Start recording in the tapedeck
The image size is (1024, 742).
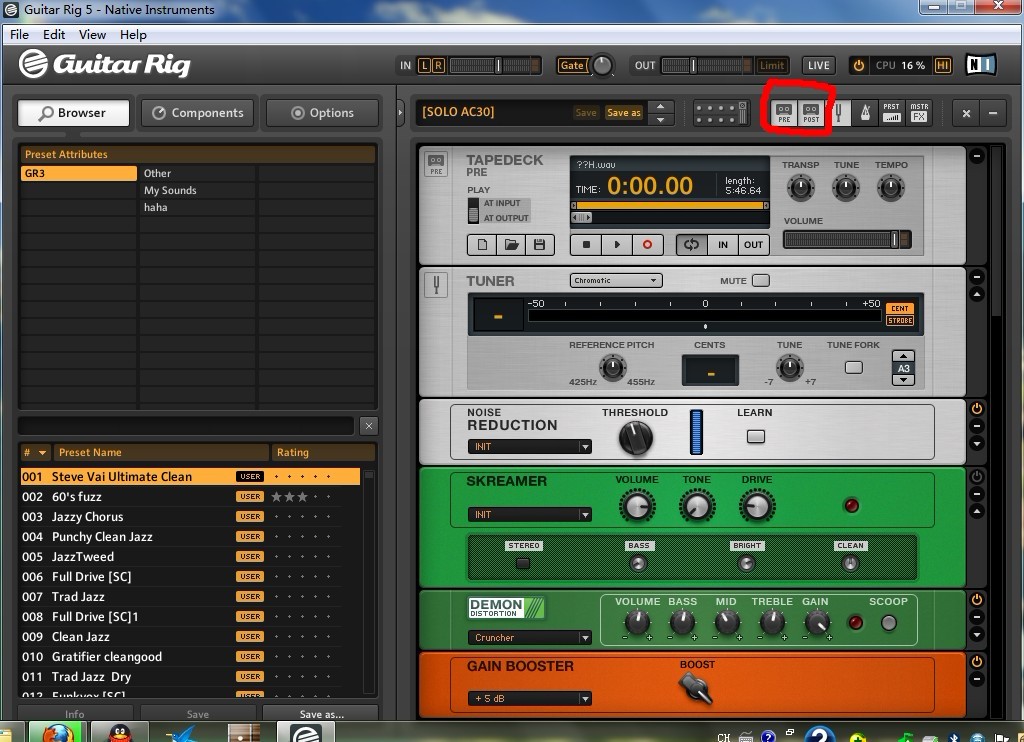pyautogui.click(x=647, y=244)
